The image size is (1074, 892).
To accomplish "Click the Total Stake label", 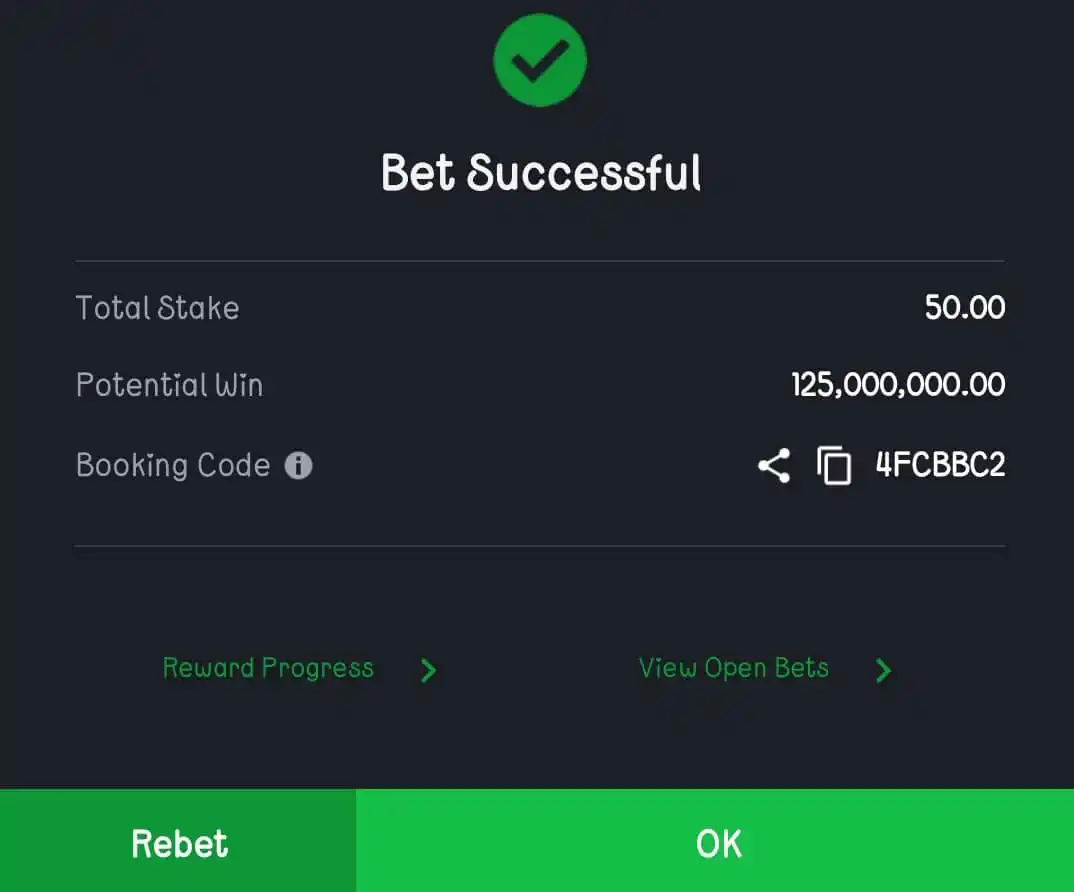I will point(158,308).
